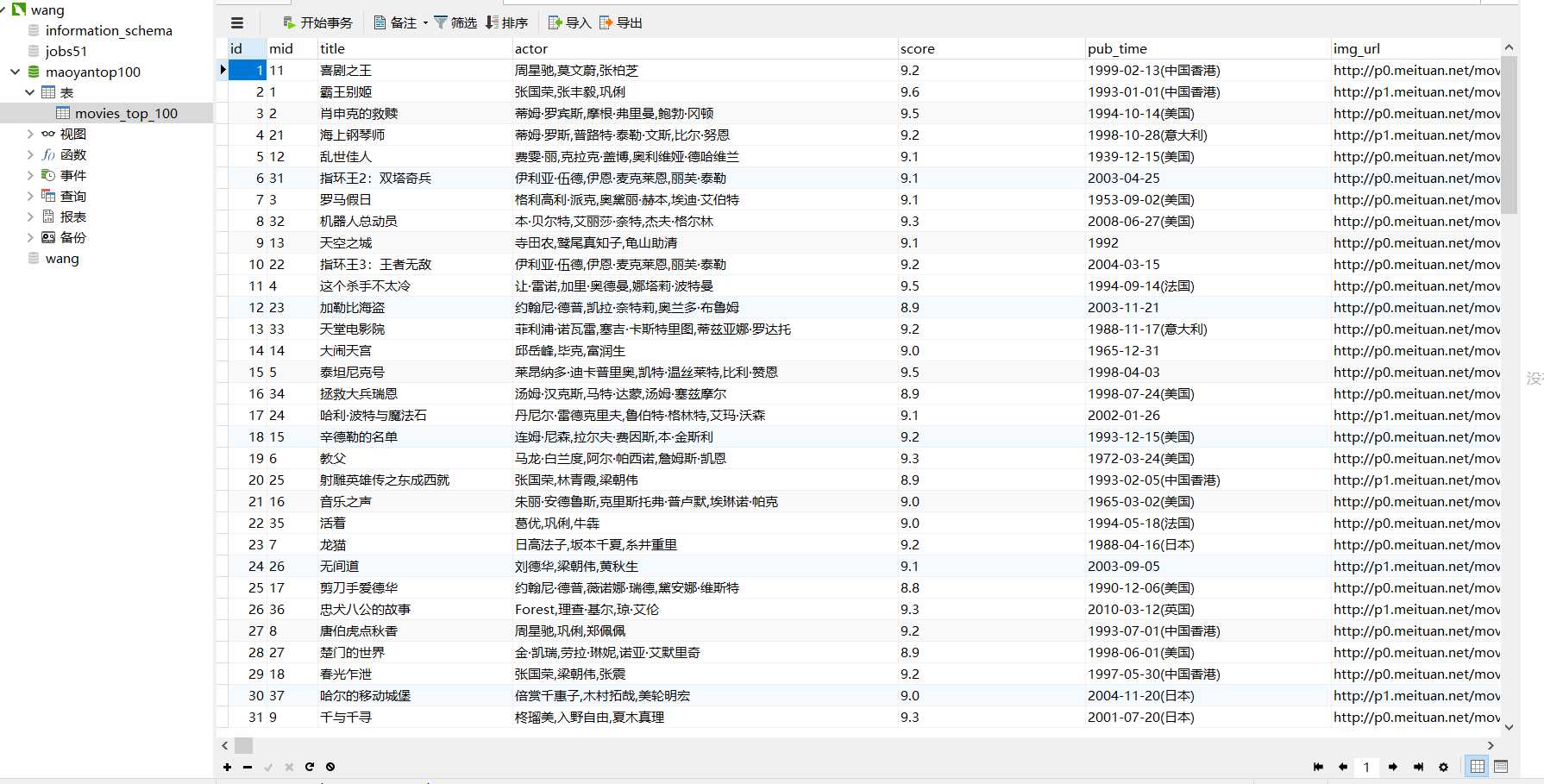Viewport: 1544px width, 784px height.
Task: Select the jobs51 database
Action: tap(66, 51)
